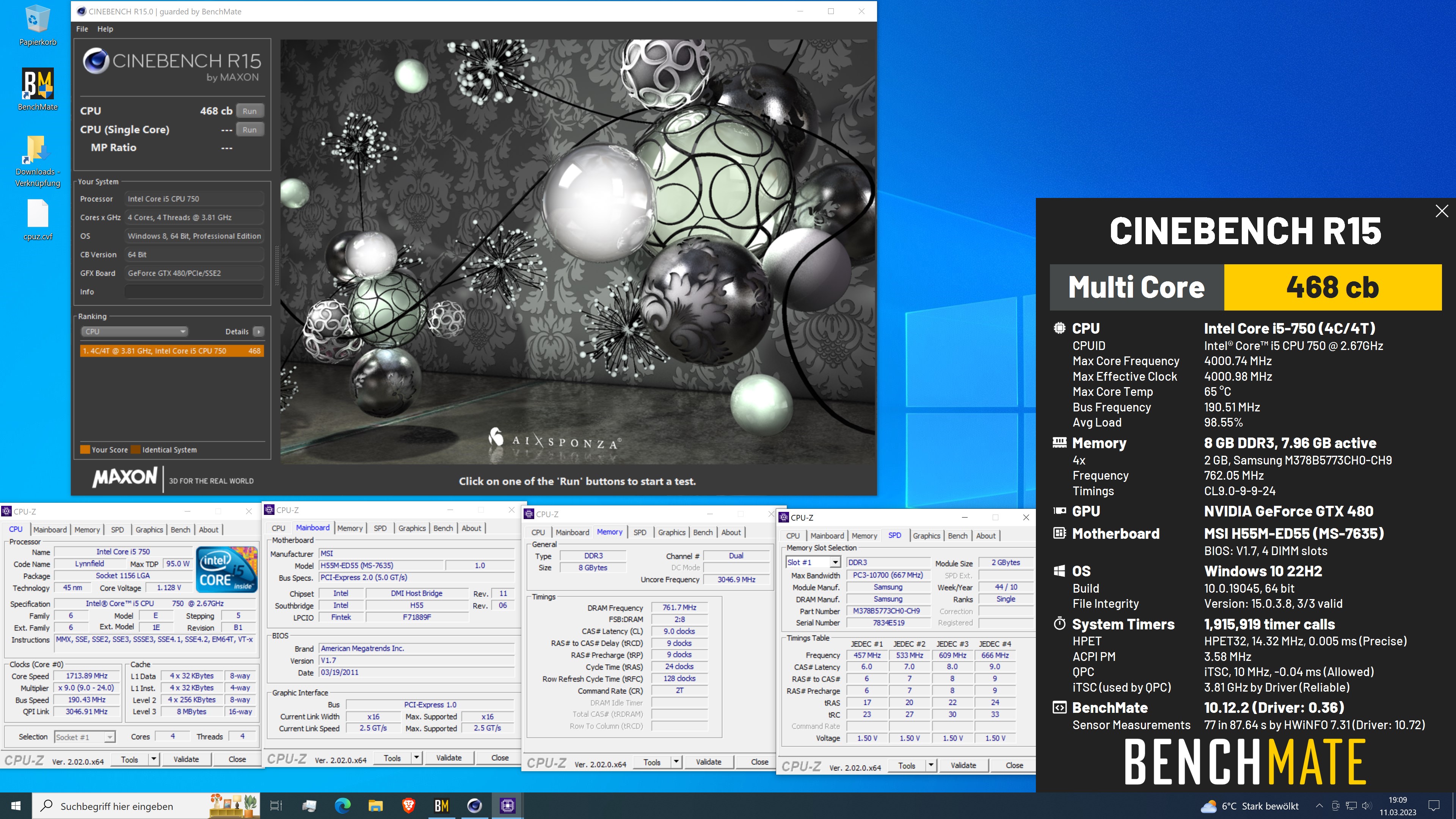Expand Tools dropdown arrow in Memory CPU-Z
1456x819 pixels.
click(676, 762)
